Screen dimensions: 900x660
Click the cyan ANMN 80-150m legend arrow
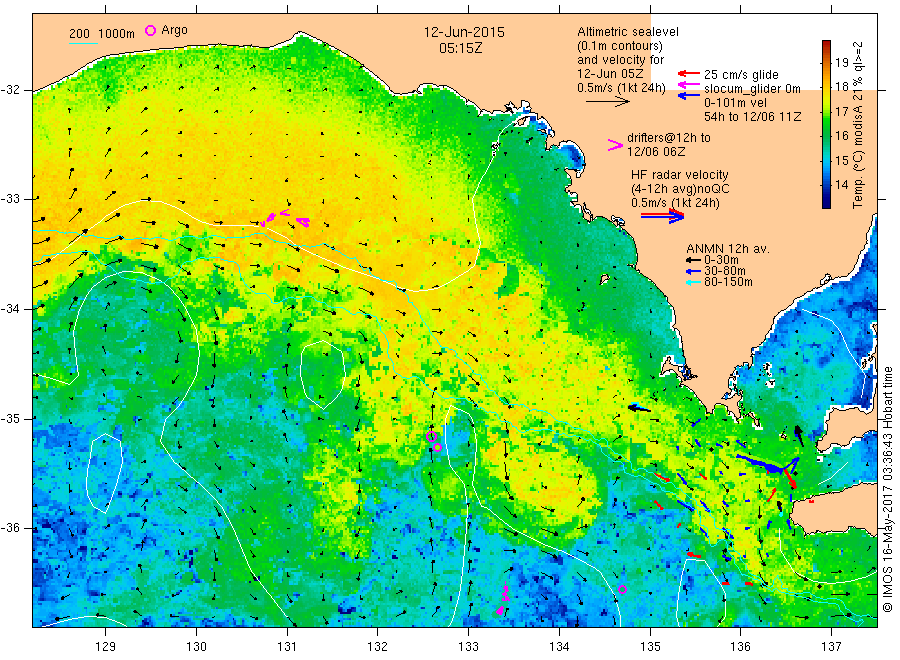pyautogui.click(x=694, y=282)
